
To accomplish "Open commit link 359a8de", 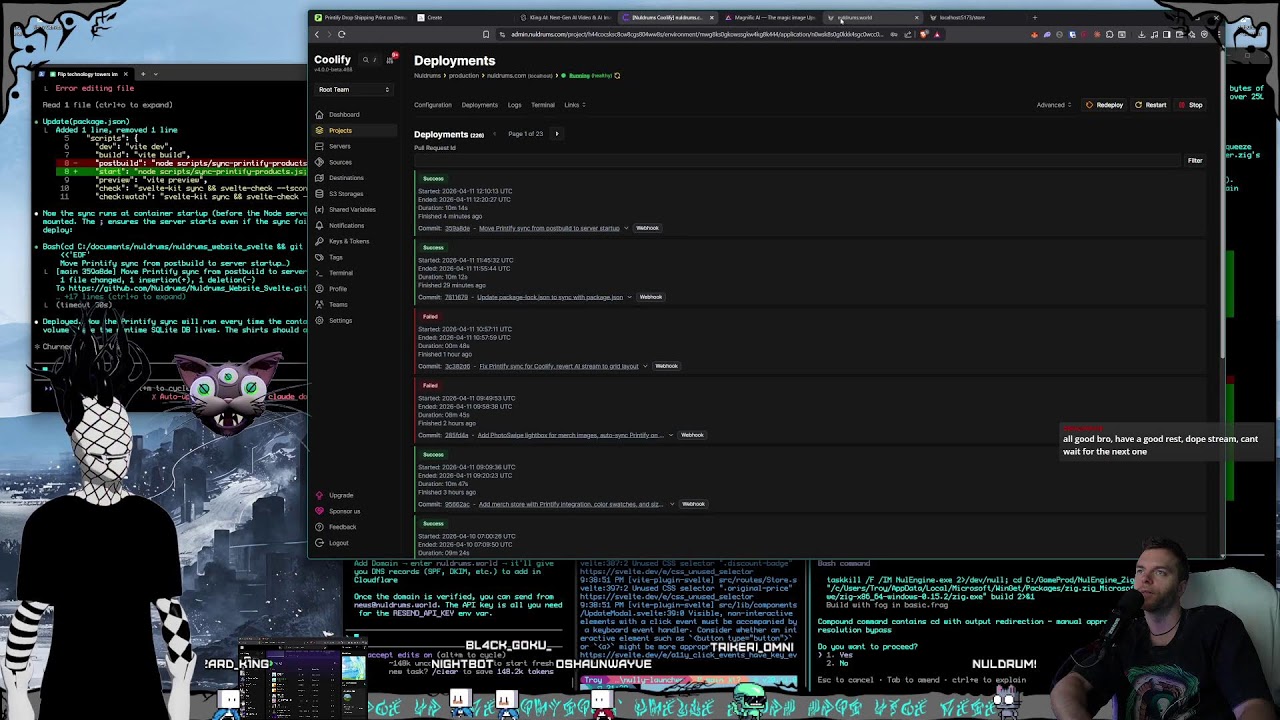I will coord(457,228).
